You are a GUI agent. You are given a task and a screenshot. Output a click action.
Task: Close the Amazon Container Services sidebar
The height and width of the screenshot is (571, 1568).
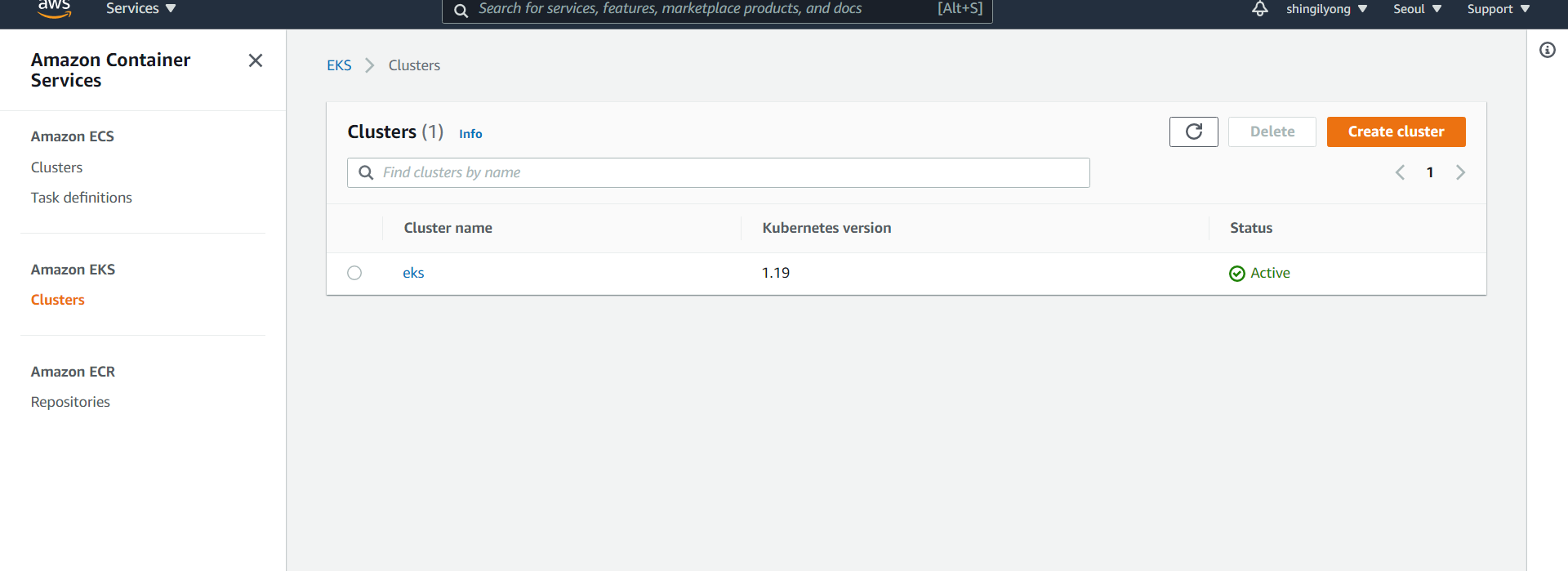[256, 60]
